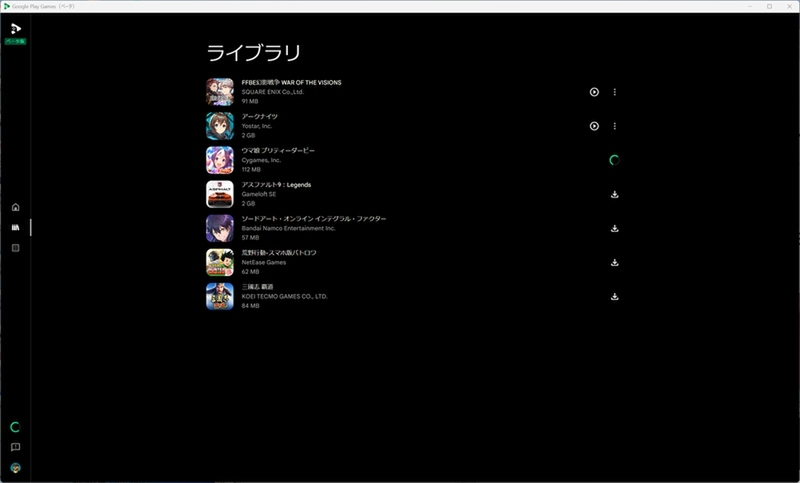This screenshot has width=800, height=483.
Task: Select the '三國志 覇道' title text
Action: tap(257, 287)
